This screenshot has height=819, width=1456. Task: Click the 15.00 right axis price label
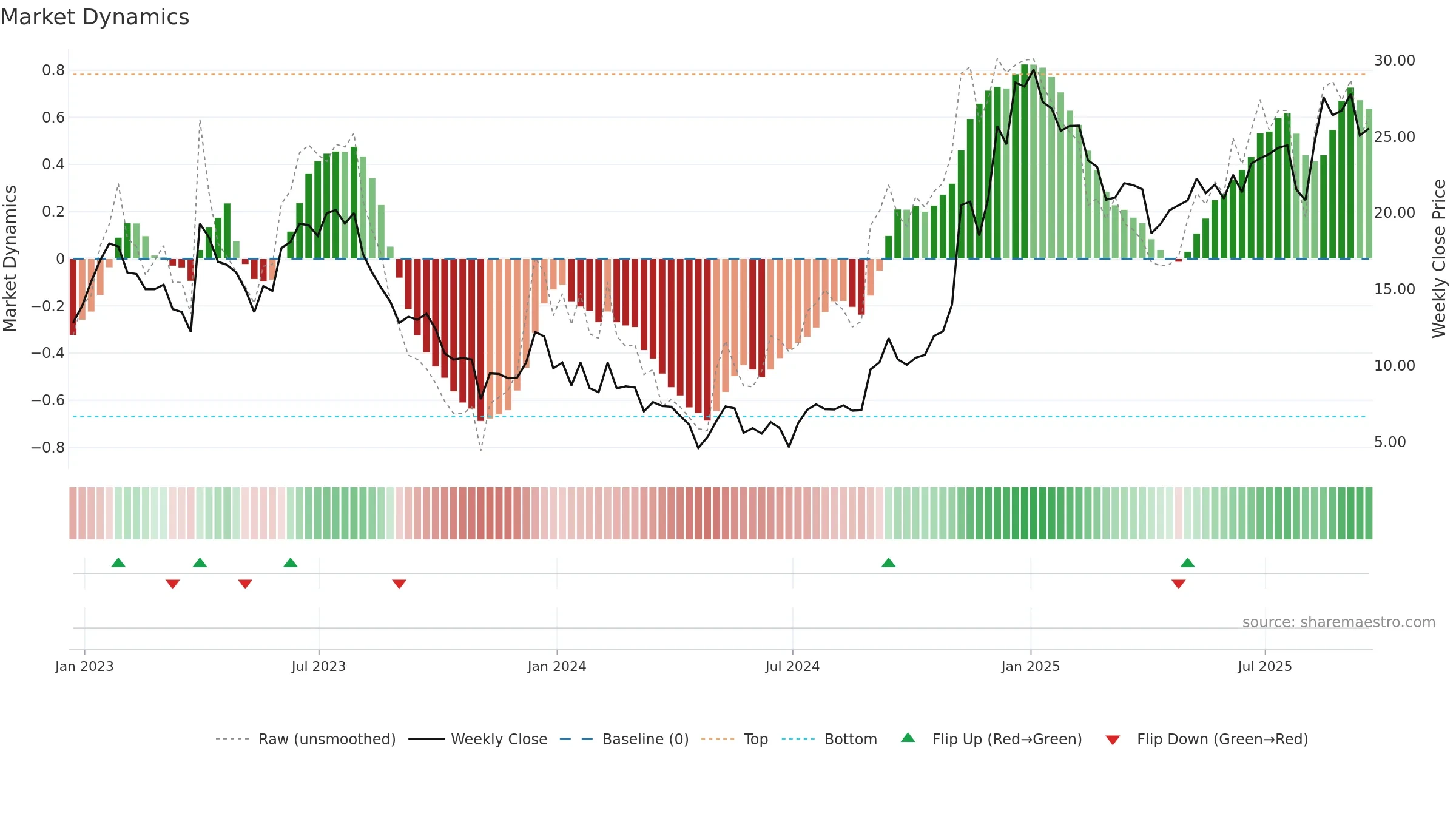coord(1395,289)
